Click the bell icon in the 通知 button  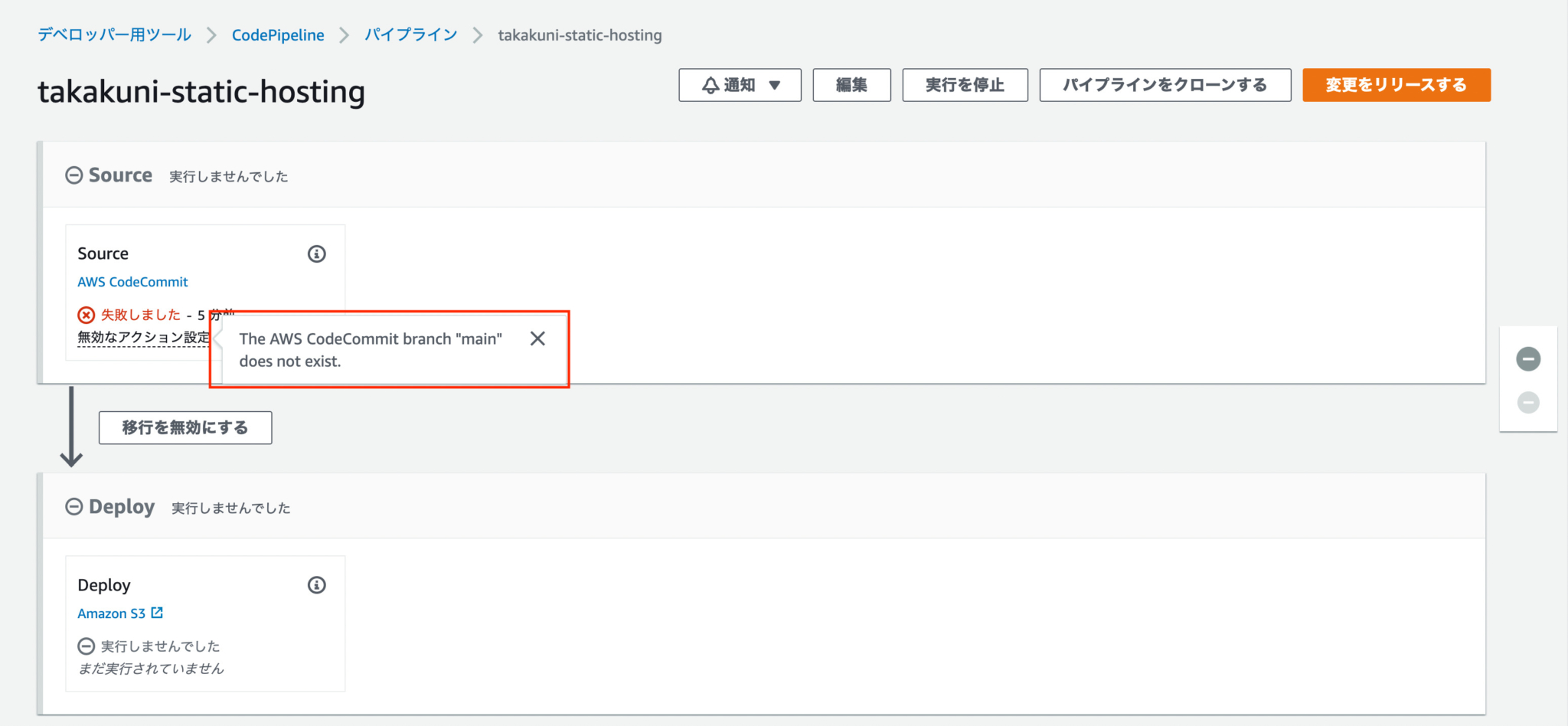point(710,84)
